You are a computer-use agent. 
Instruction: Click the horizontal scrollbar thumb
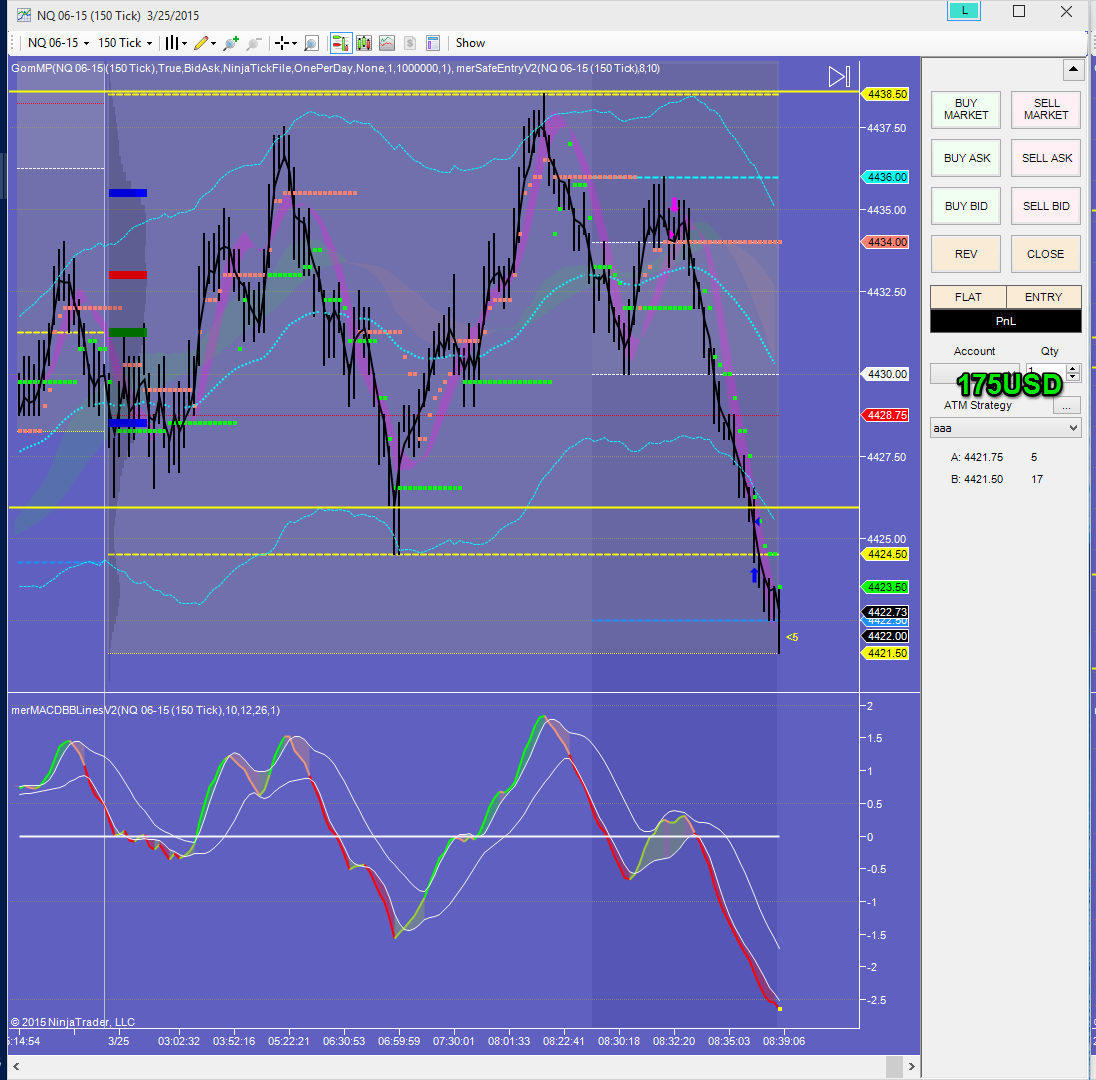tap(895, 1067)
